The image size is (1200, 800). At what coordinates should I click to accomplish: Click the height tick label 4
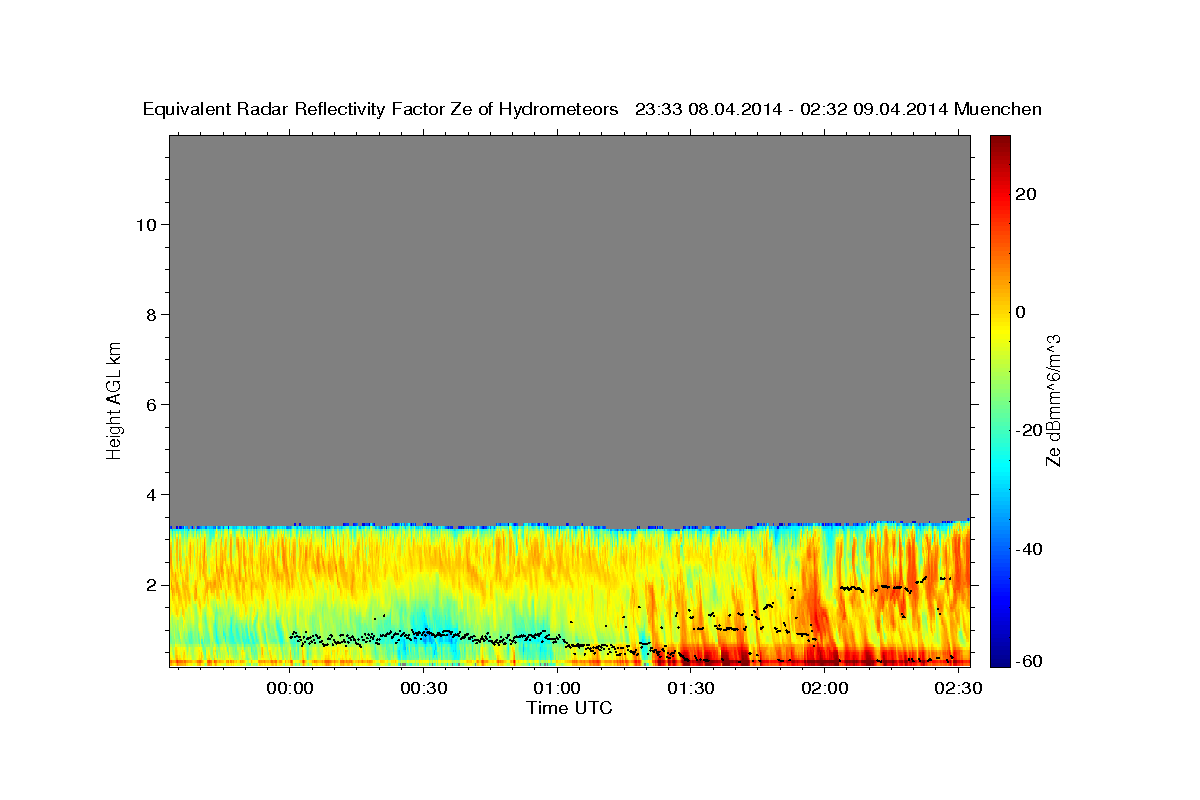pos(151,494)
